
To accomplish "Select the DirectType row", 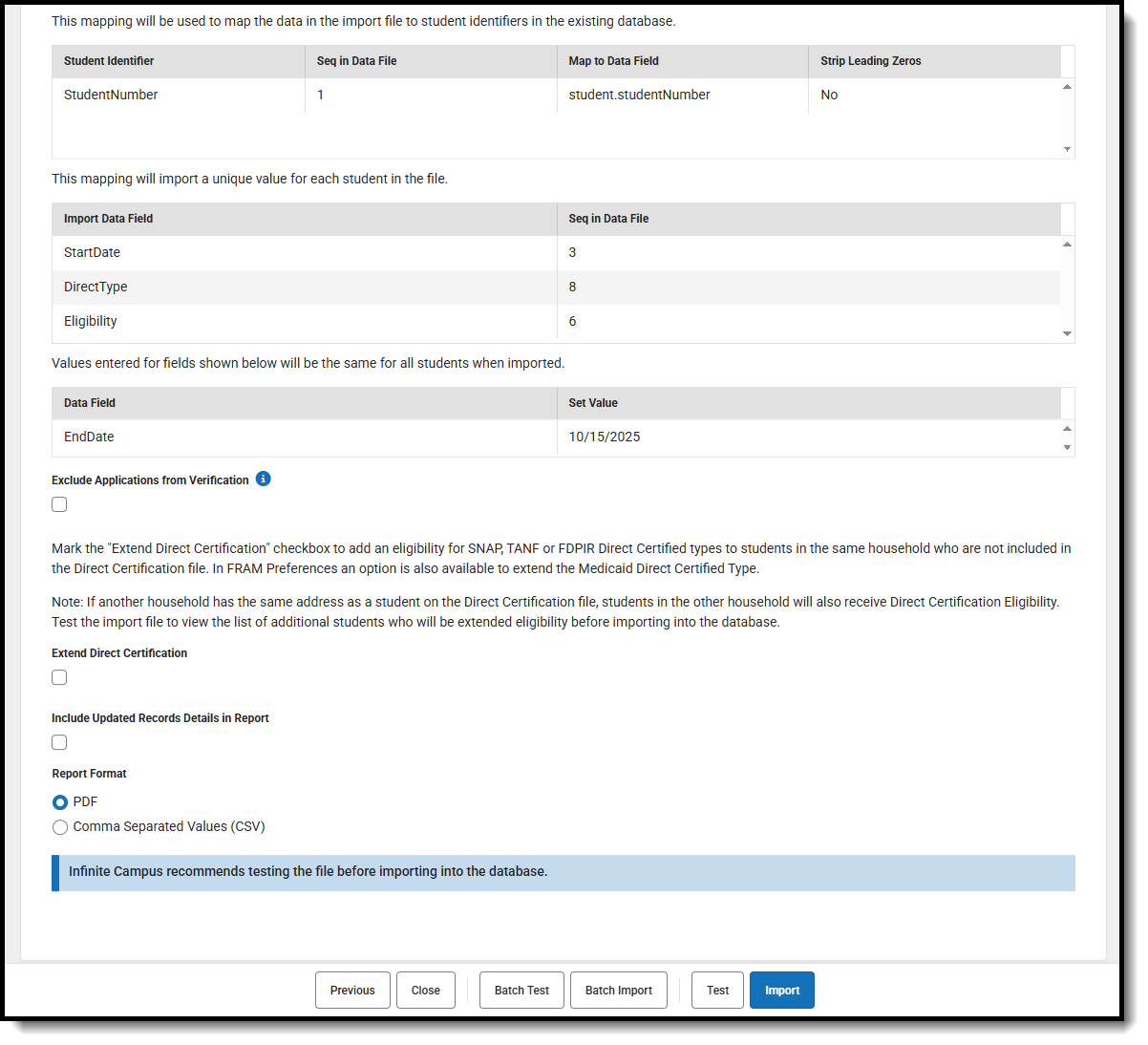I will (556, 287).
